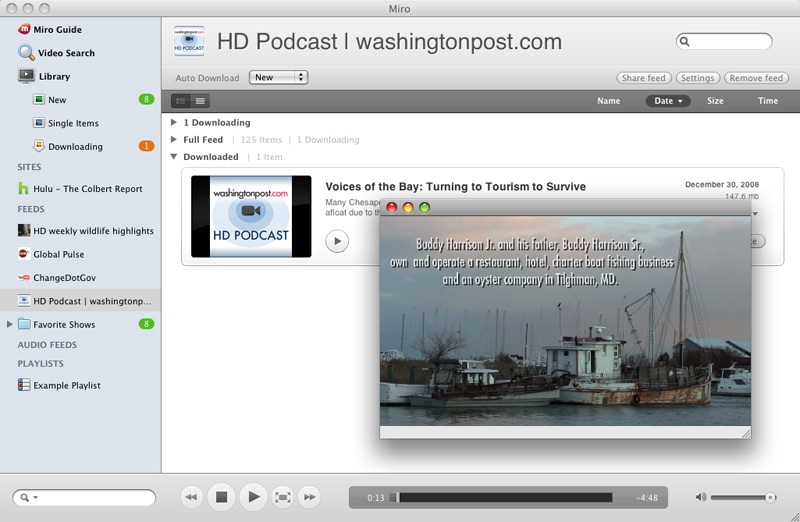Open the Auto Download dropdown
Screen dimensions: 800x522
pyautogui.click(x=278, y=78)
